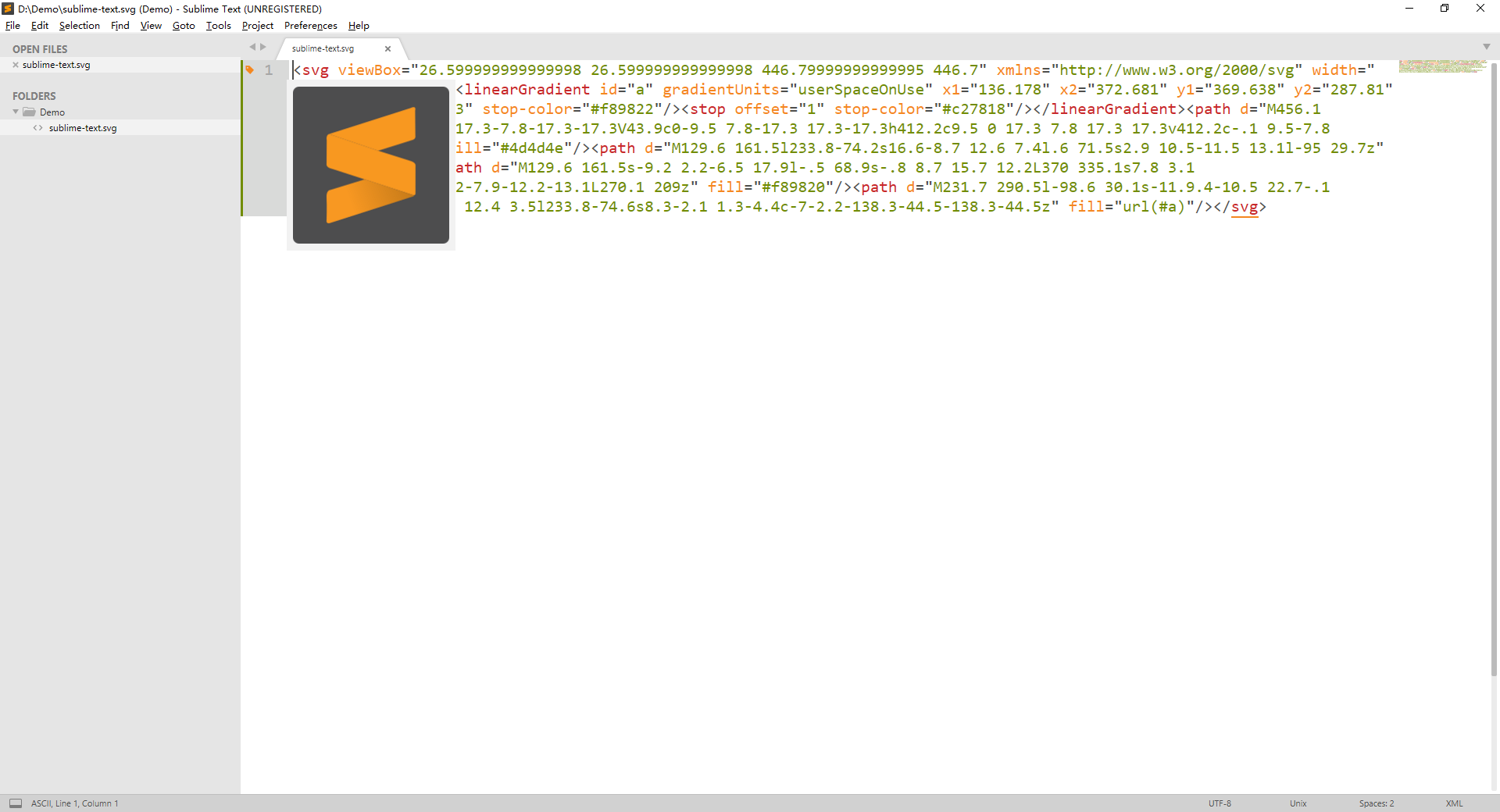Click the Sublime Text logo image preview
The image size is (1500, 812).
tap(371, 165)
